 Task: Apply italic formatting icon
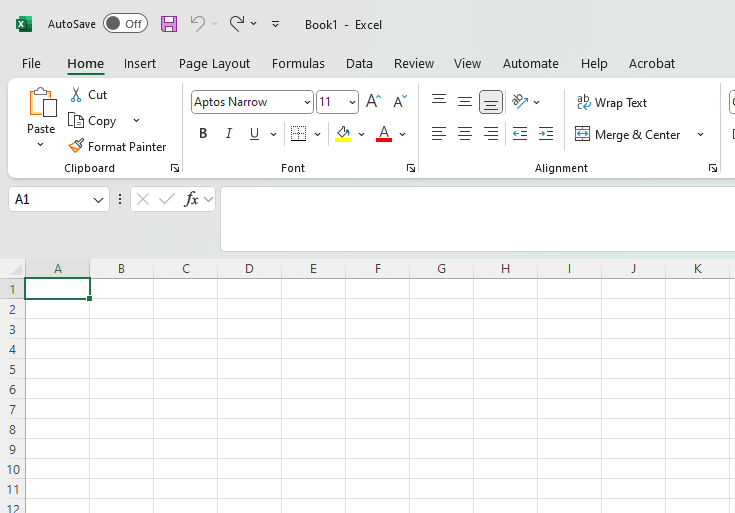(228, 134)
